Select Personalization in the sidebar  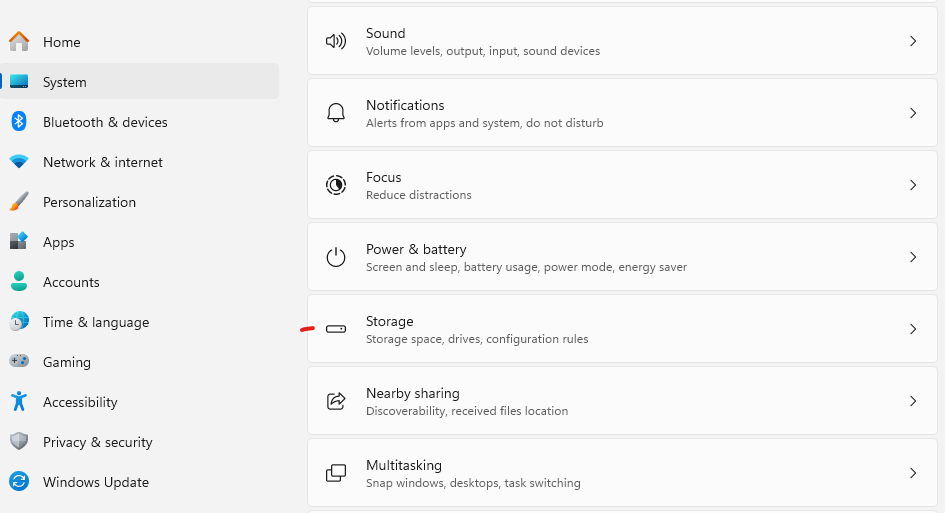pos(88,202)
